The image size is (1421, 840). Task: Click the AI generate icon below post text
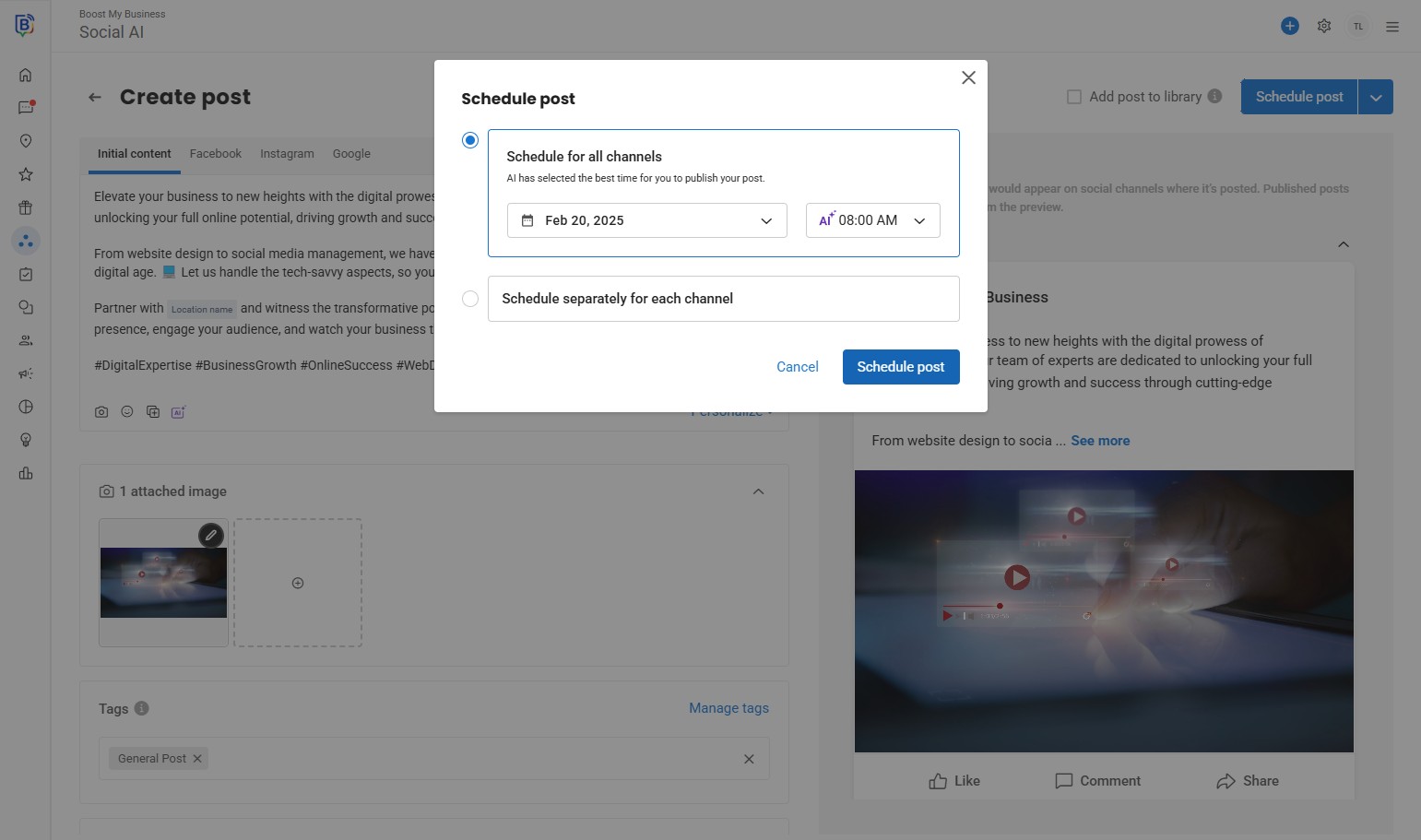click(x=178, y=412)
